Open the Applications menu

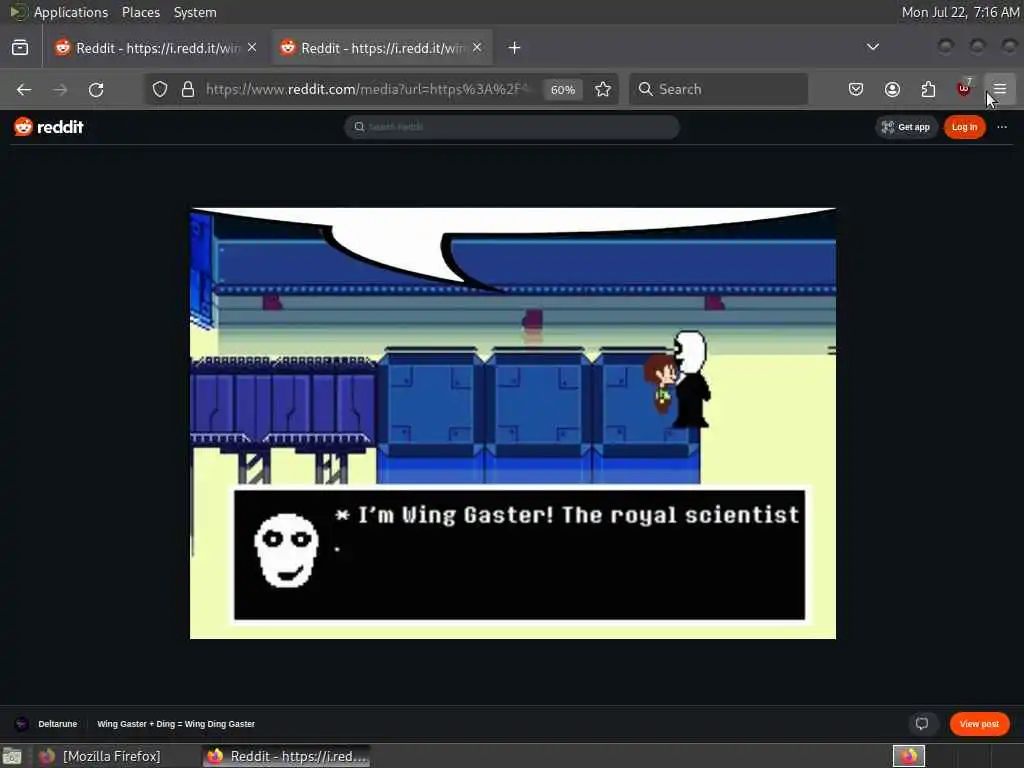[71, 12]
